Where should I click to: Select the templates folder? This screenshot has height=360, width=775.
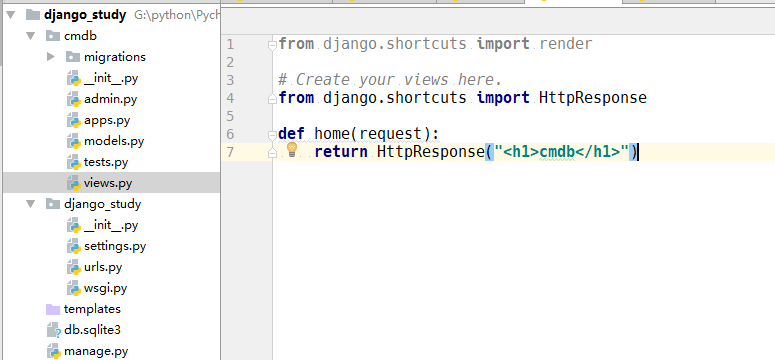pos(92,309)
